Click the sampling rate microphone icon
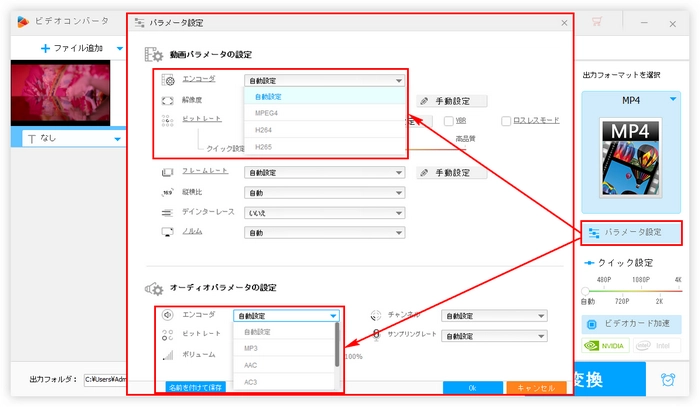Viewport: 700px width, 407px height. click(x=377, y=336)
